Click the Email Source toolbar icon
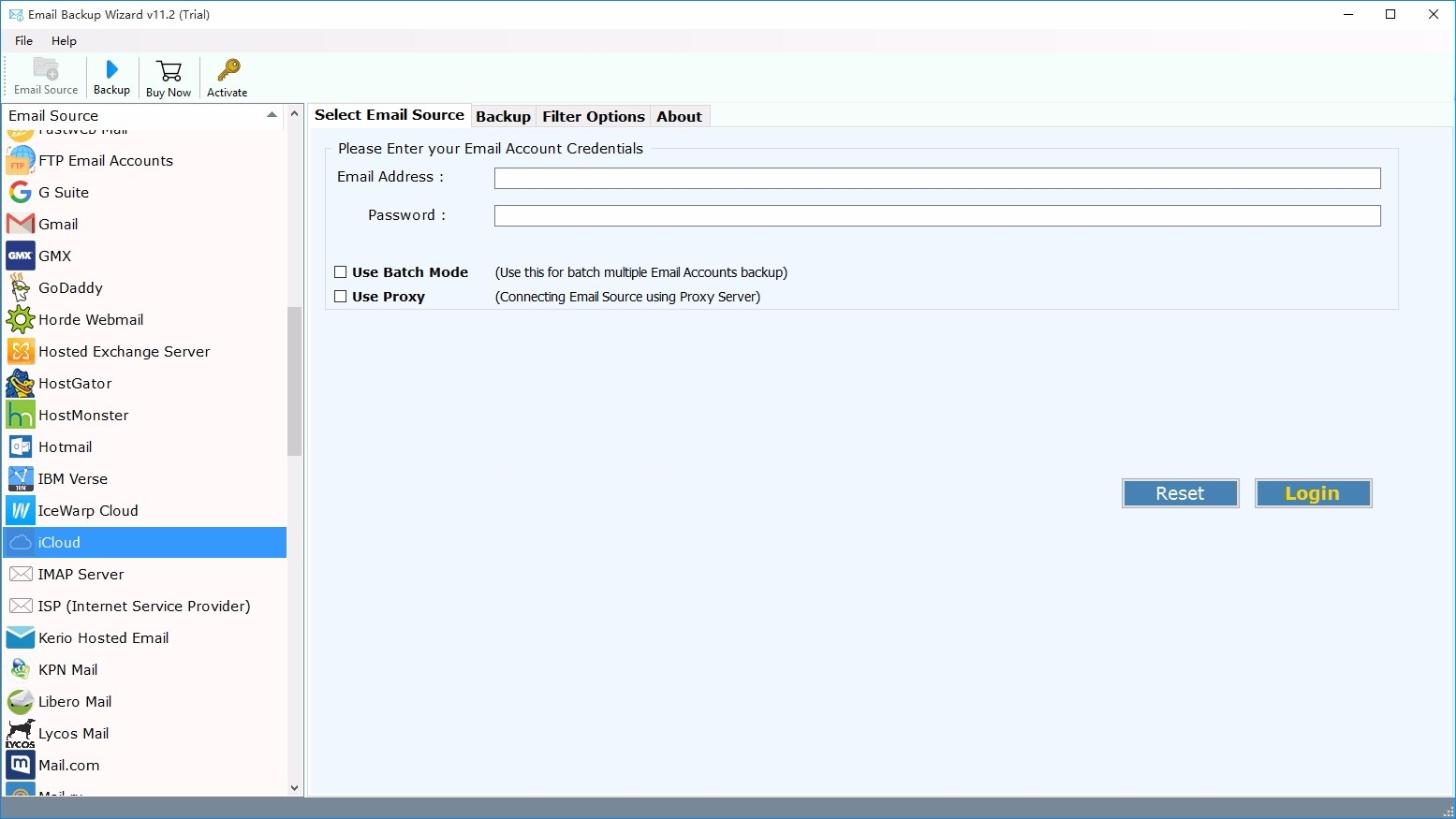1456x819 pixels. pos(46,69)
